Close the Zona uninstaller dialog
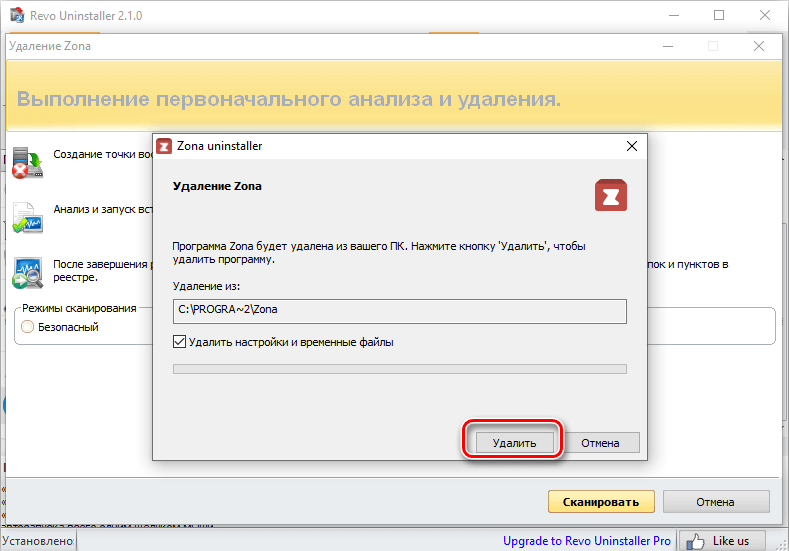 [x=632, y=146]
